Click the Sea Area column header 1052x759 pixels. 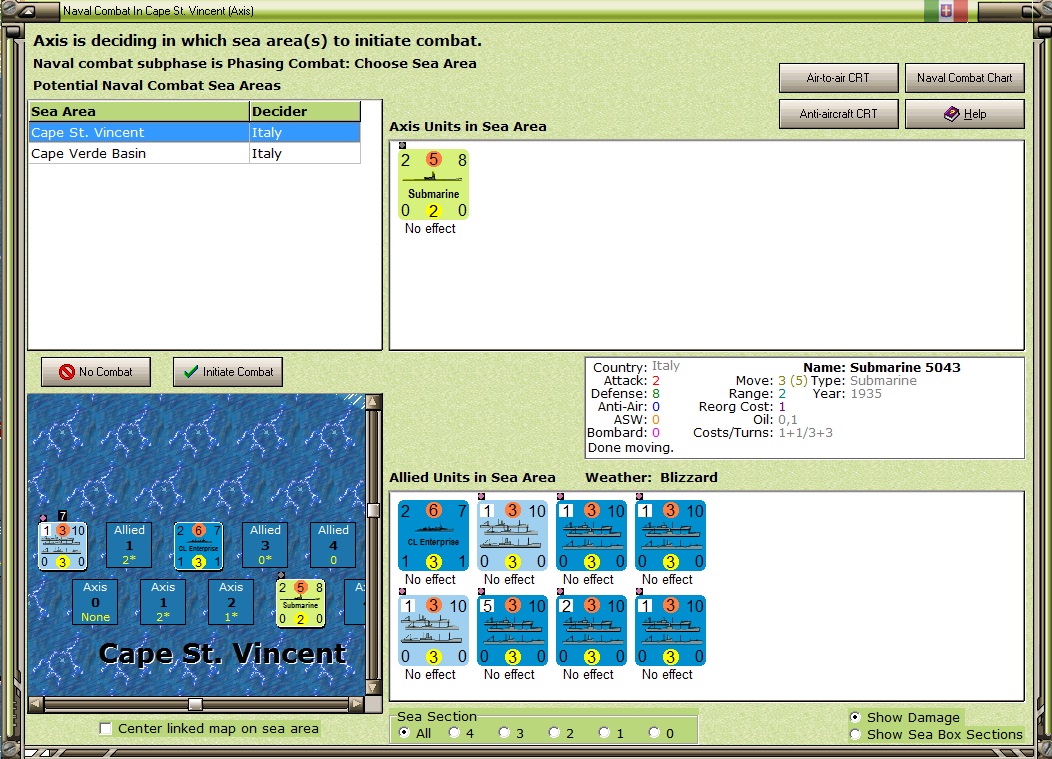point(139,111)
